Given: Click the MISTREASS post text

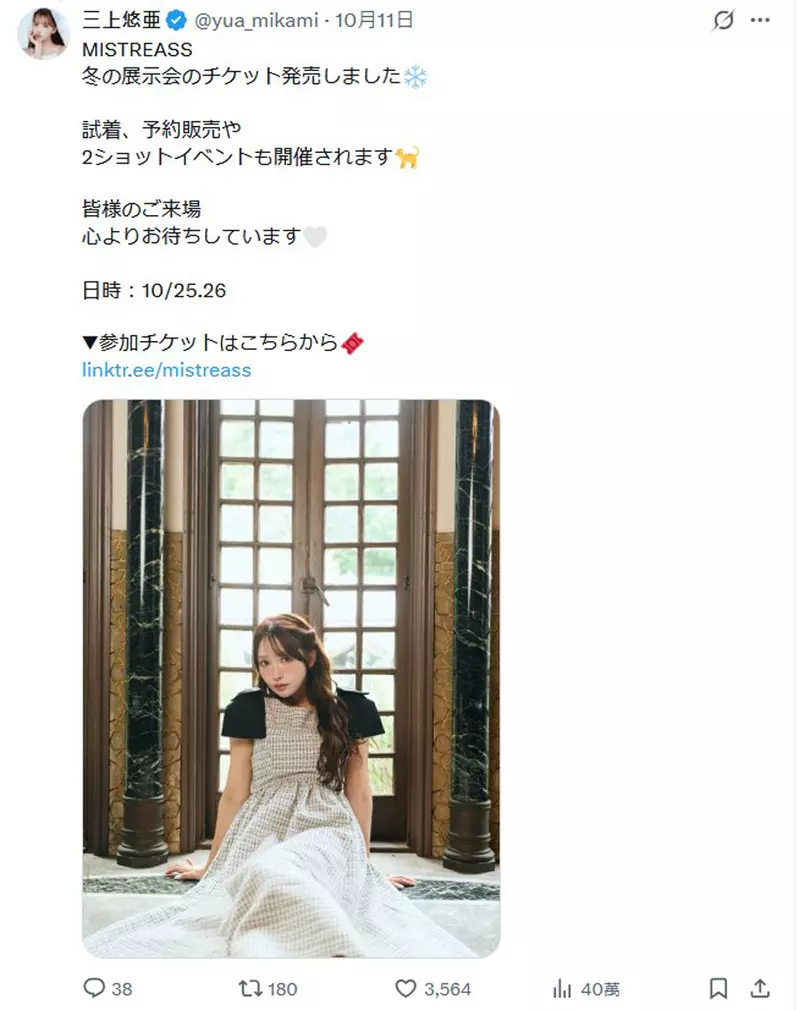Looking at the screenshot, I should (x=137, y=49).
